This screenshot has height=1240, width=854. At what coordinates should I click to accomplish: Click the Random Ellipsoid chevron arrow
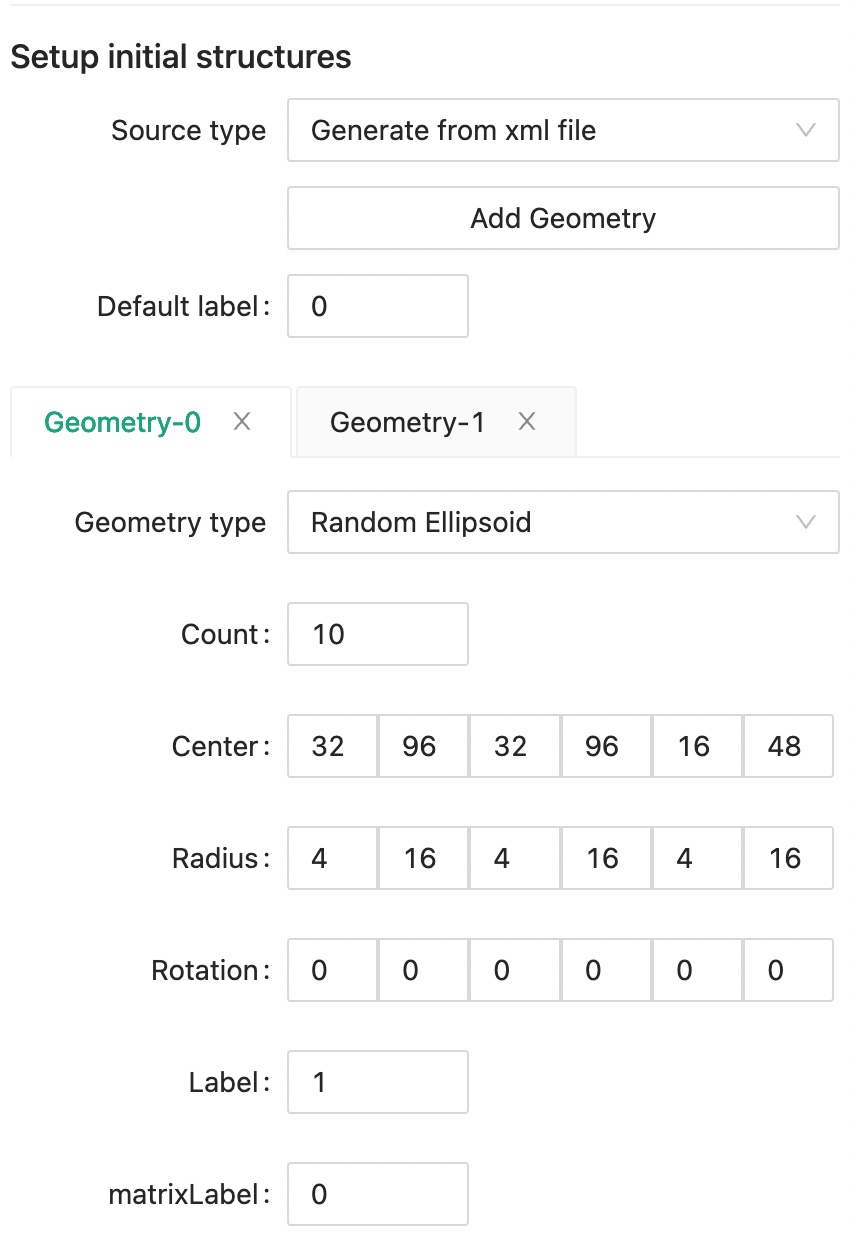pos(805,522)
